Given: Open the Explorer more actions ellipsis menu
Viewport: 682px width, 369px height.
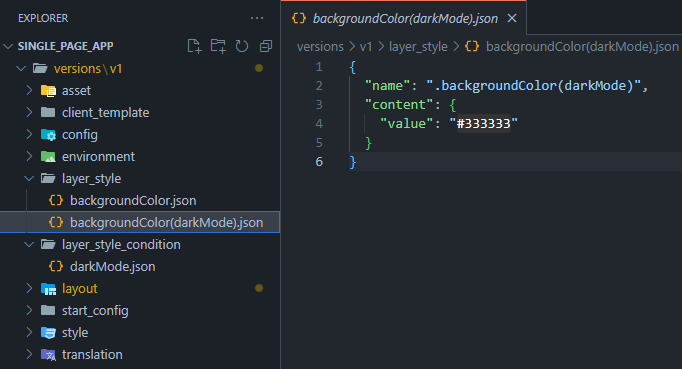Looking at the screenshot, I should point(257,18).
